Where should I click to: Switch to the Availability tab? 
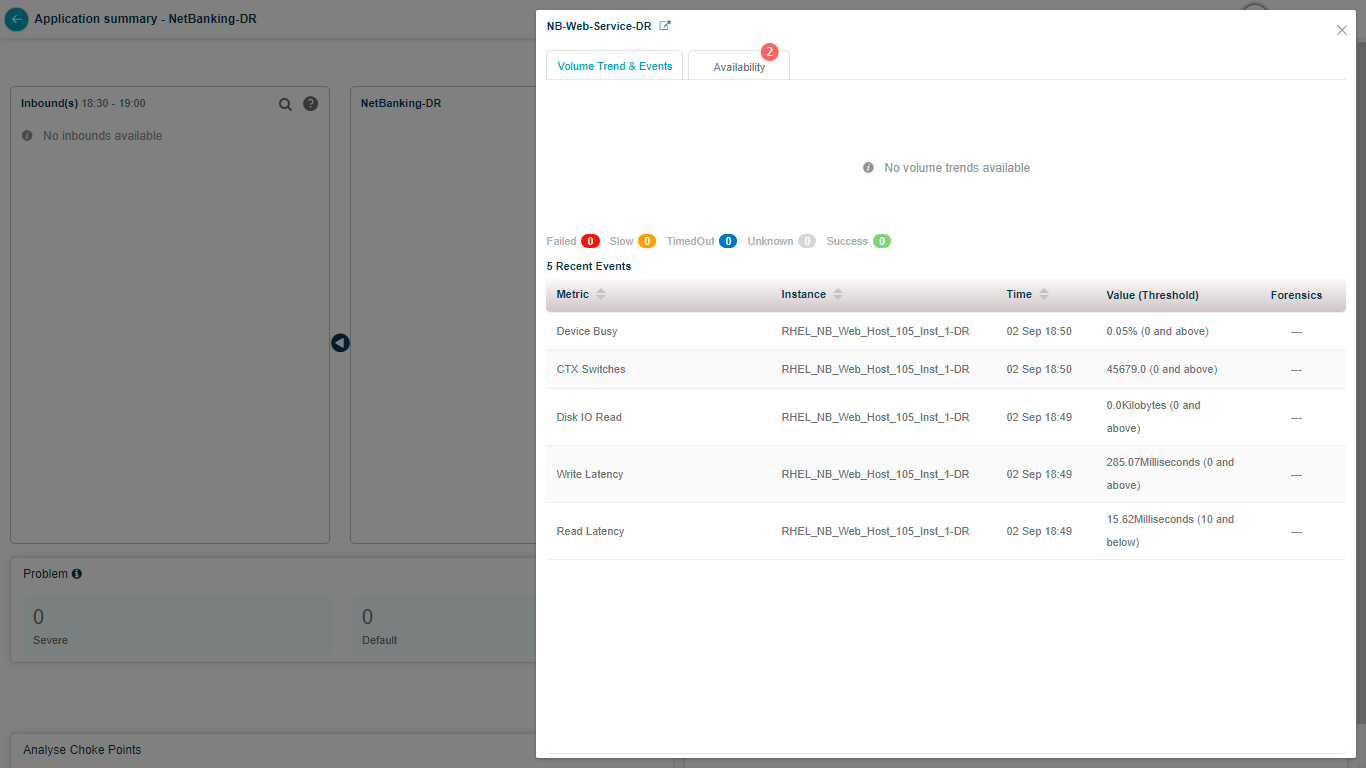tap(739, 67)
